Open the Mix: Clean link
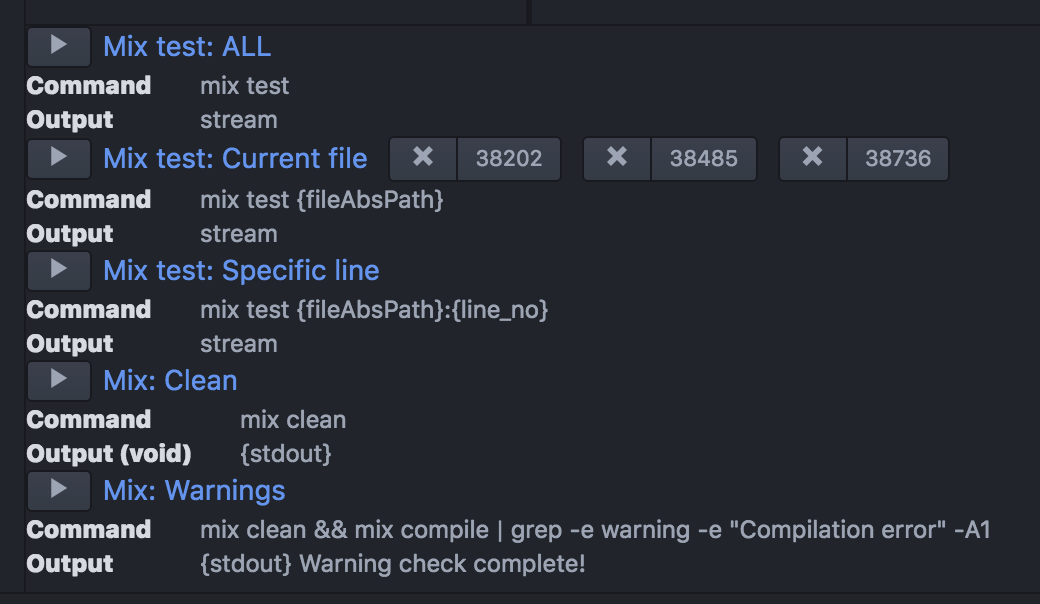Screen dimensions: 1040x604 point(170,381)
